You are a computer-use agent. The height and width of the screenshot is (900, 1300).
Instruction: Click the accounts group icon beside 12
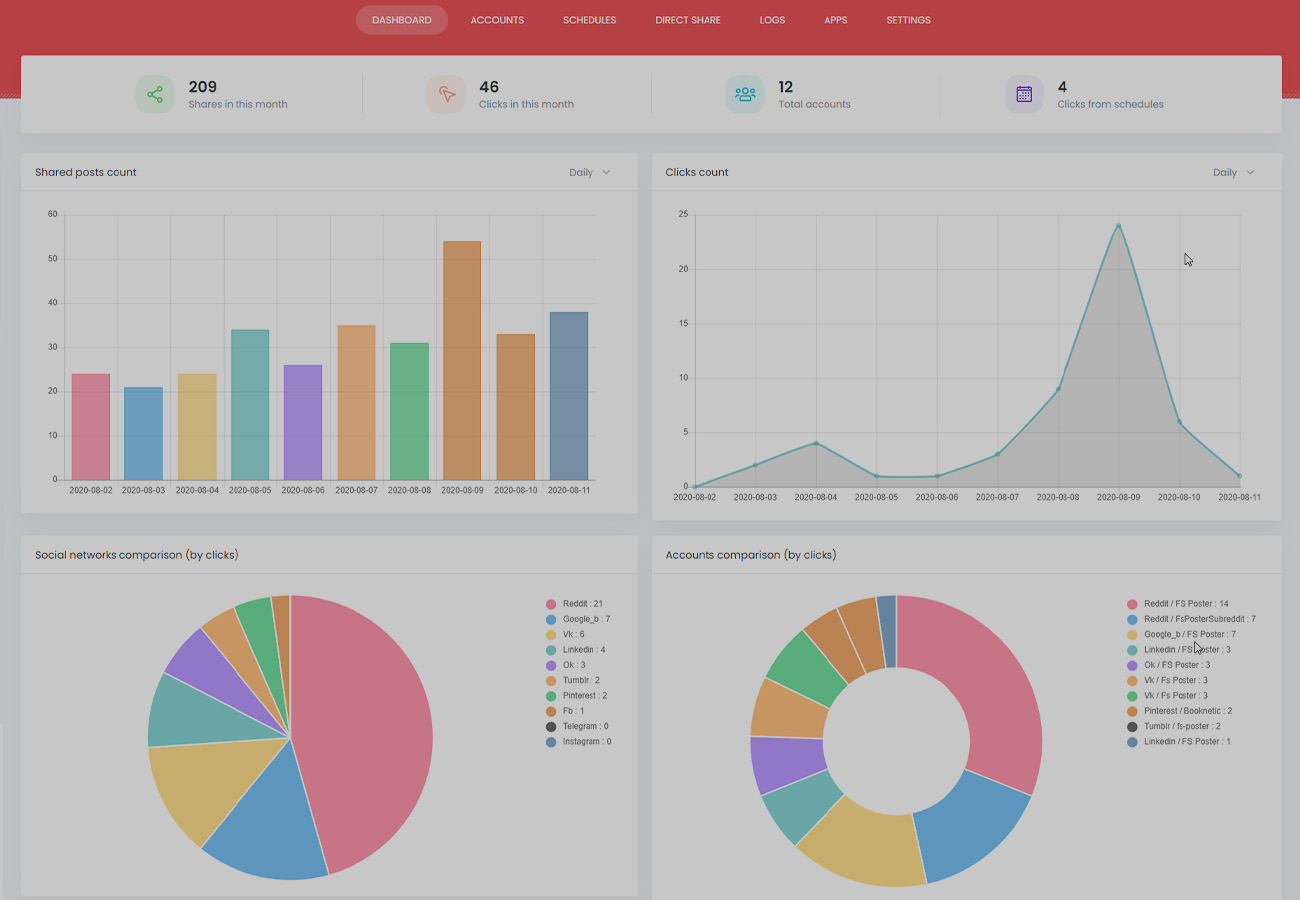tap(744, 93)
